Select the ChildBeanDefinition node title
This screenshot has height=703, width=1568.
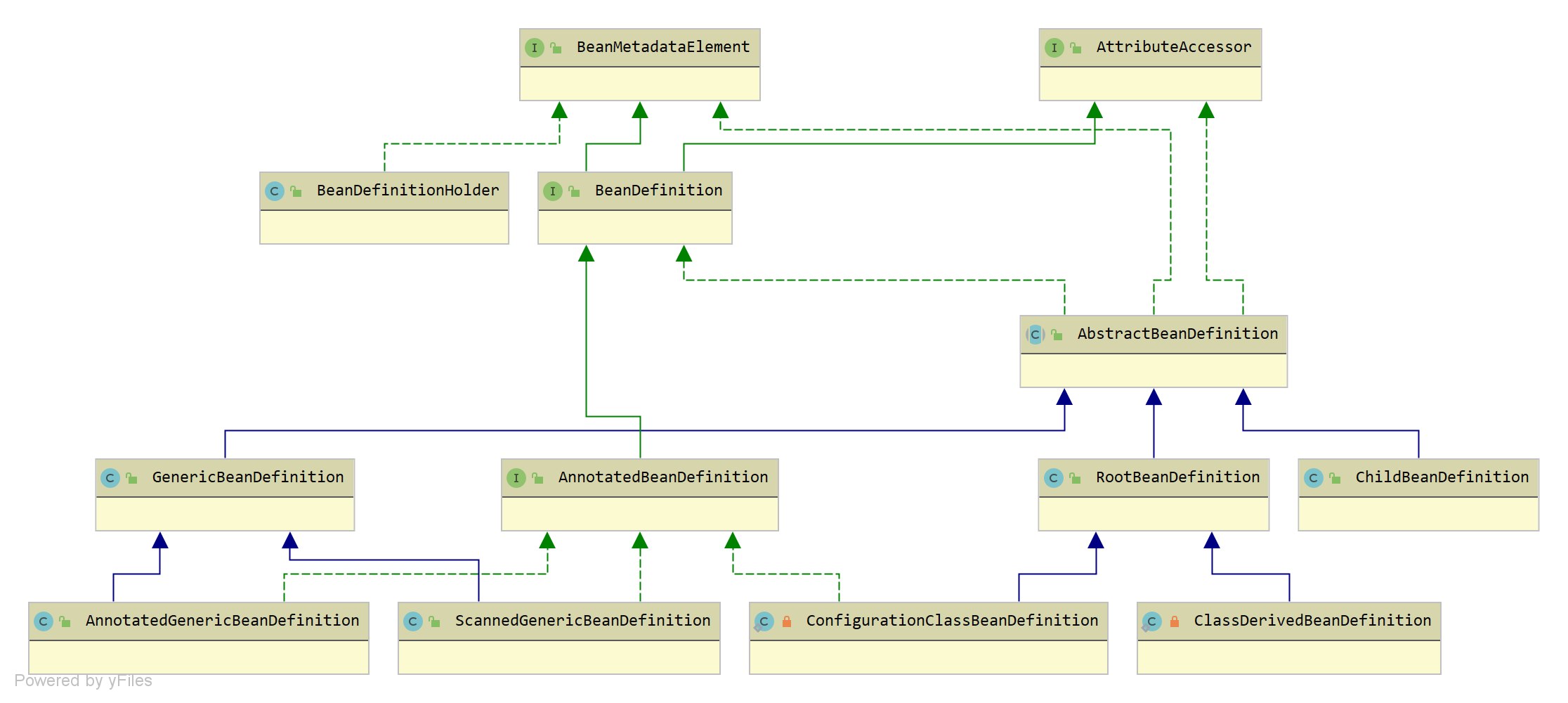pos(1442,477)
